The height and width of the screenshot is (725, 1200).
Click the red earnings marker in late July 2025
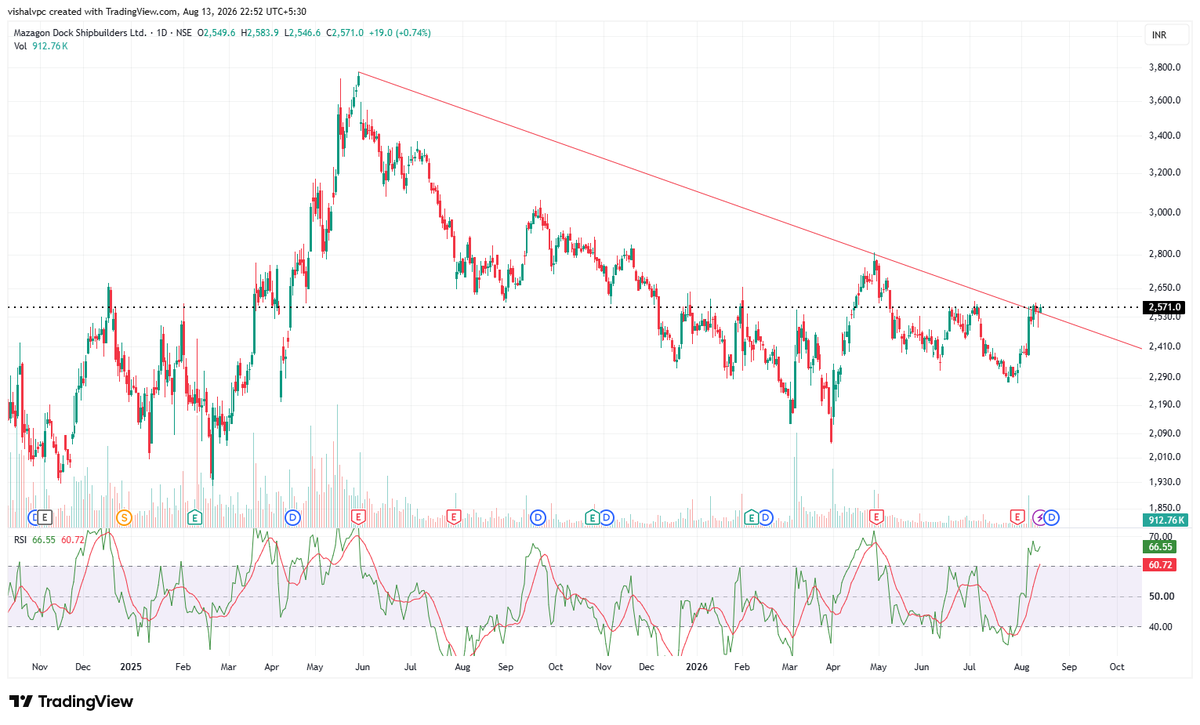pyautogui.click(x=453, y=517)
